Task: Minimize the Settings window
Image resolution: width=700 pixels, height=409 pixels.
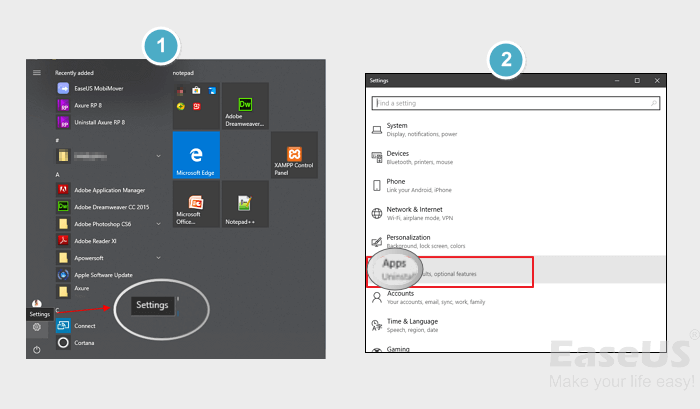Action: pos(617,80)
